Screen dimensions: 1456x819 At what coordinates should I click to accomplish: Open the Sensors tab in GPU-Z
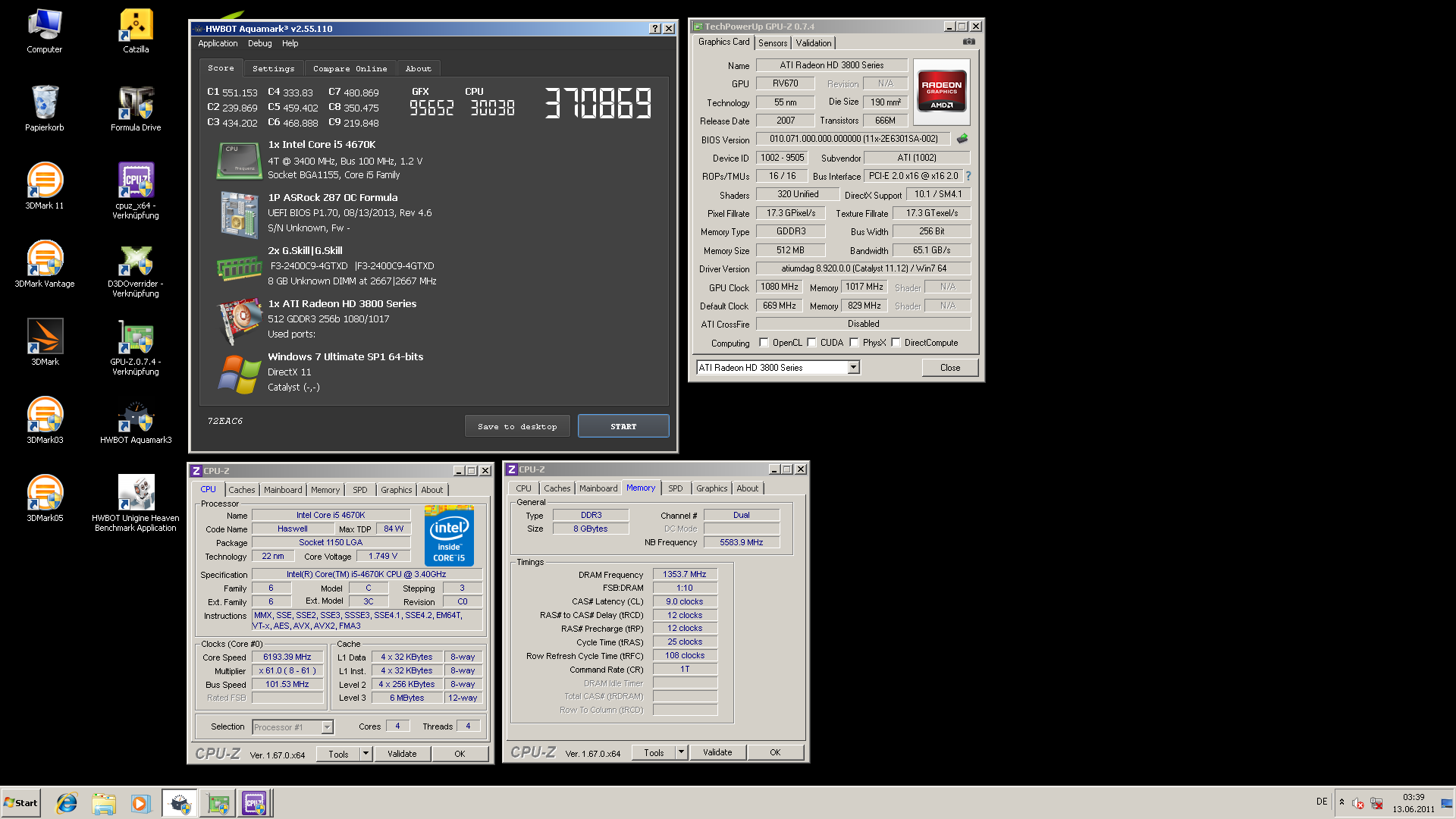click(773, 43)
